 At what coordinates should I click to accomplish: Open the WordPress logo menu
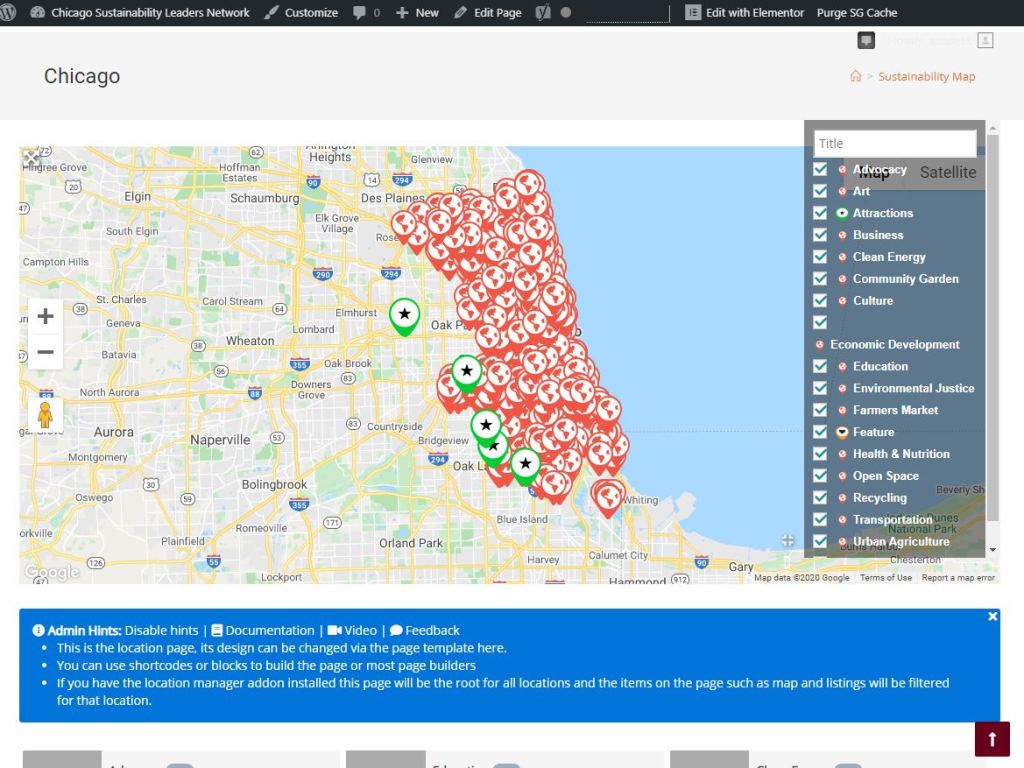click(10, 13)
